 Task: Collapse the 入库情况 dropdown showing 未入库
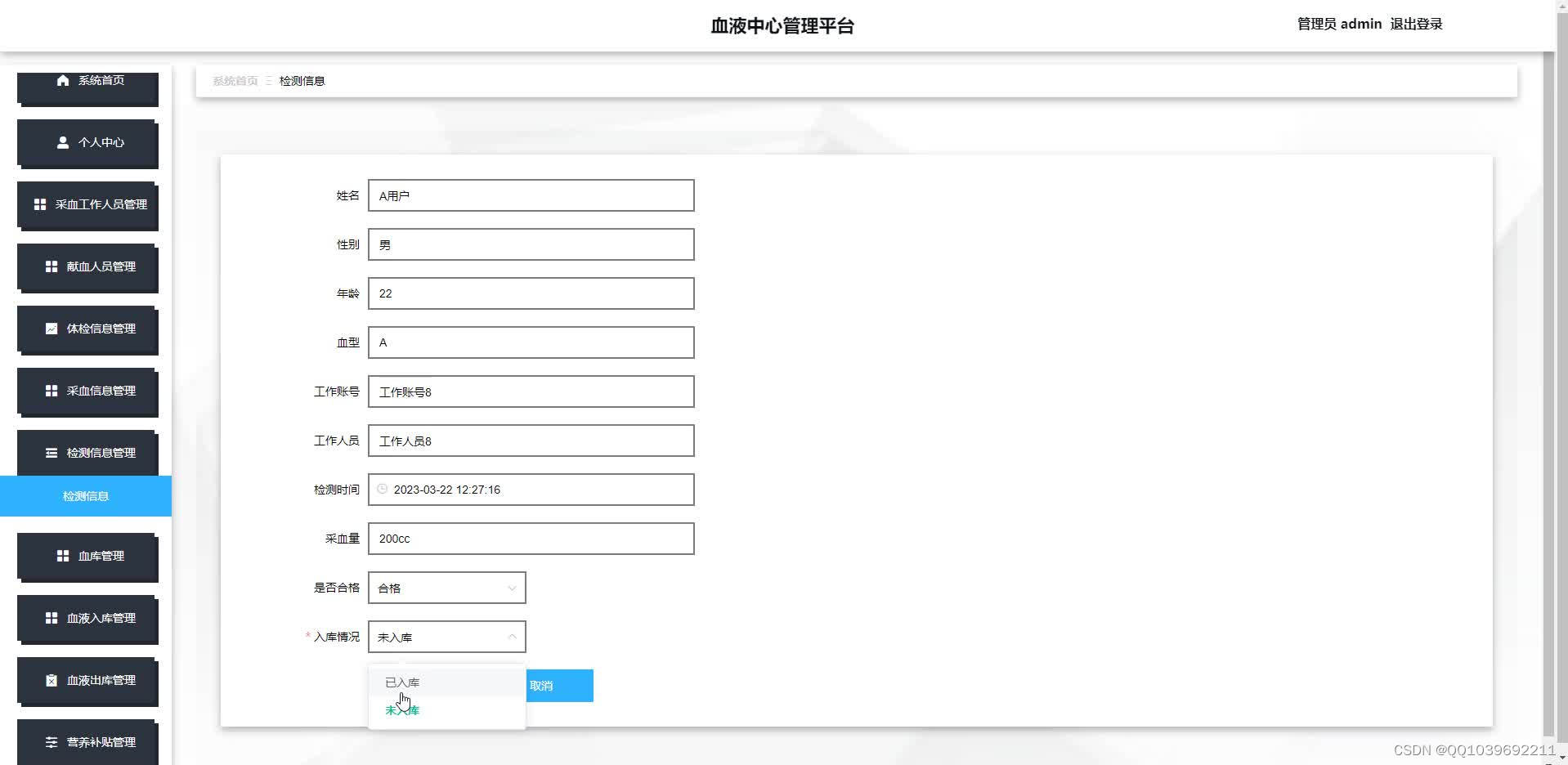(447, 637)
